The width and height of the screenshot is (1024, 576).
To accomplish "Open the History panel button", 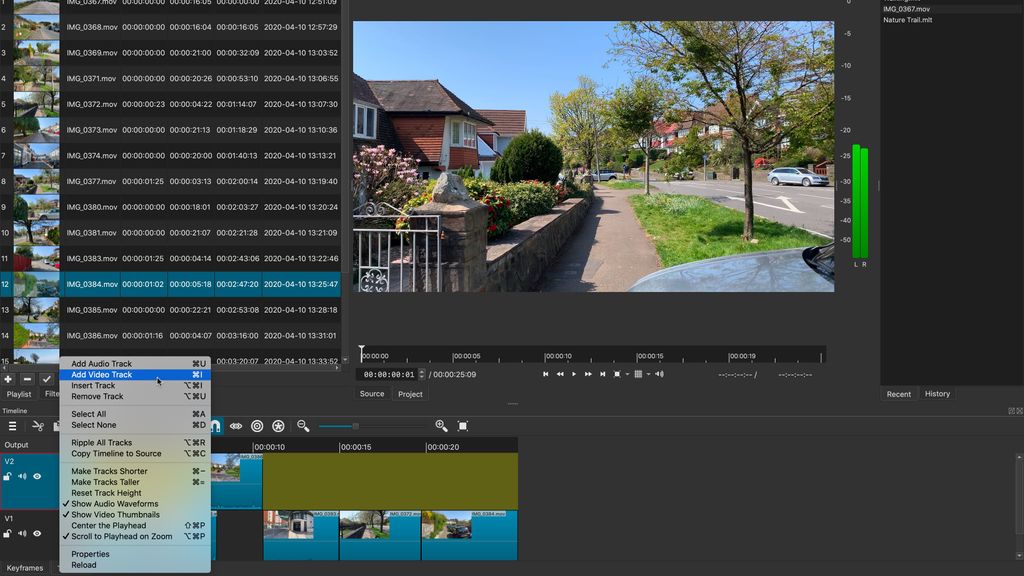I will 937,394.
